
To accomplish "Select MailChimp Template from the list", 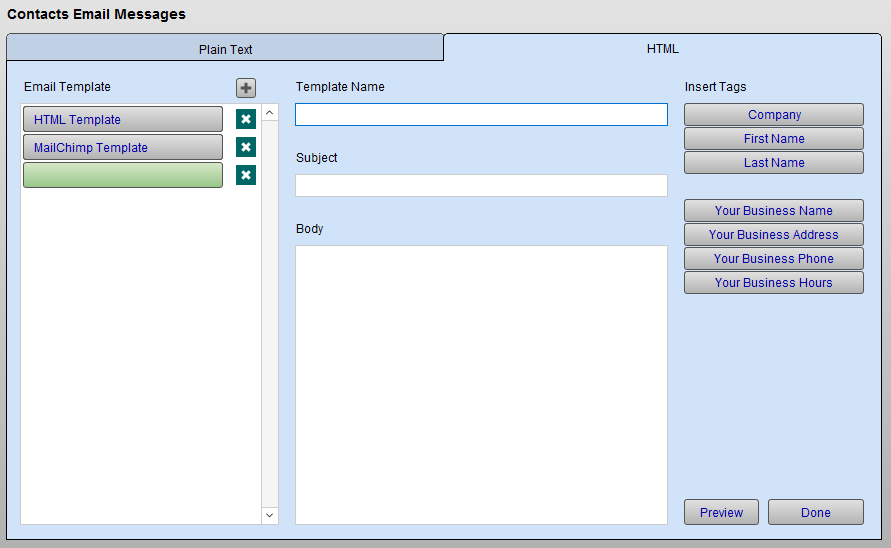I will [122, 148].
